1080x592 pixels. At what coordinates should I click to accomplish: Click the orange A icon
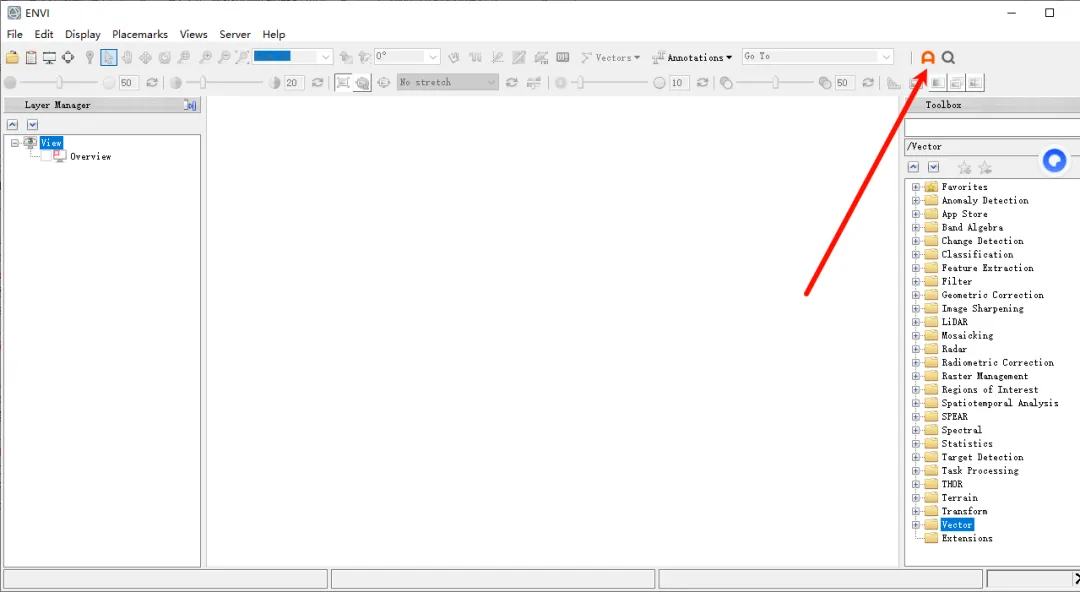tap(928, 58)
